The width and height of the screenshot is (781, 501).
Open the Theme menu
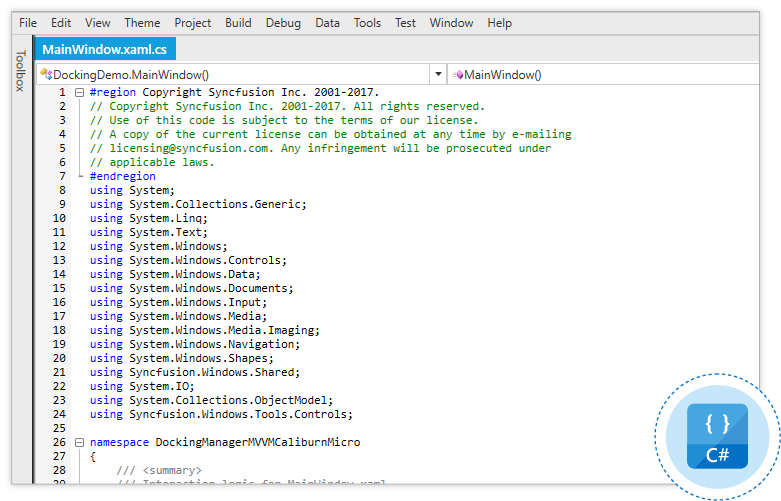click(142, 23)
